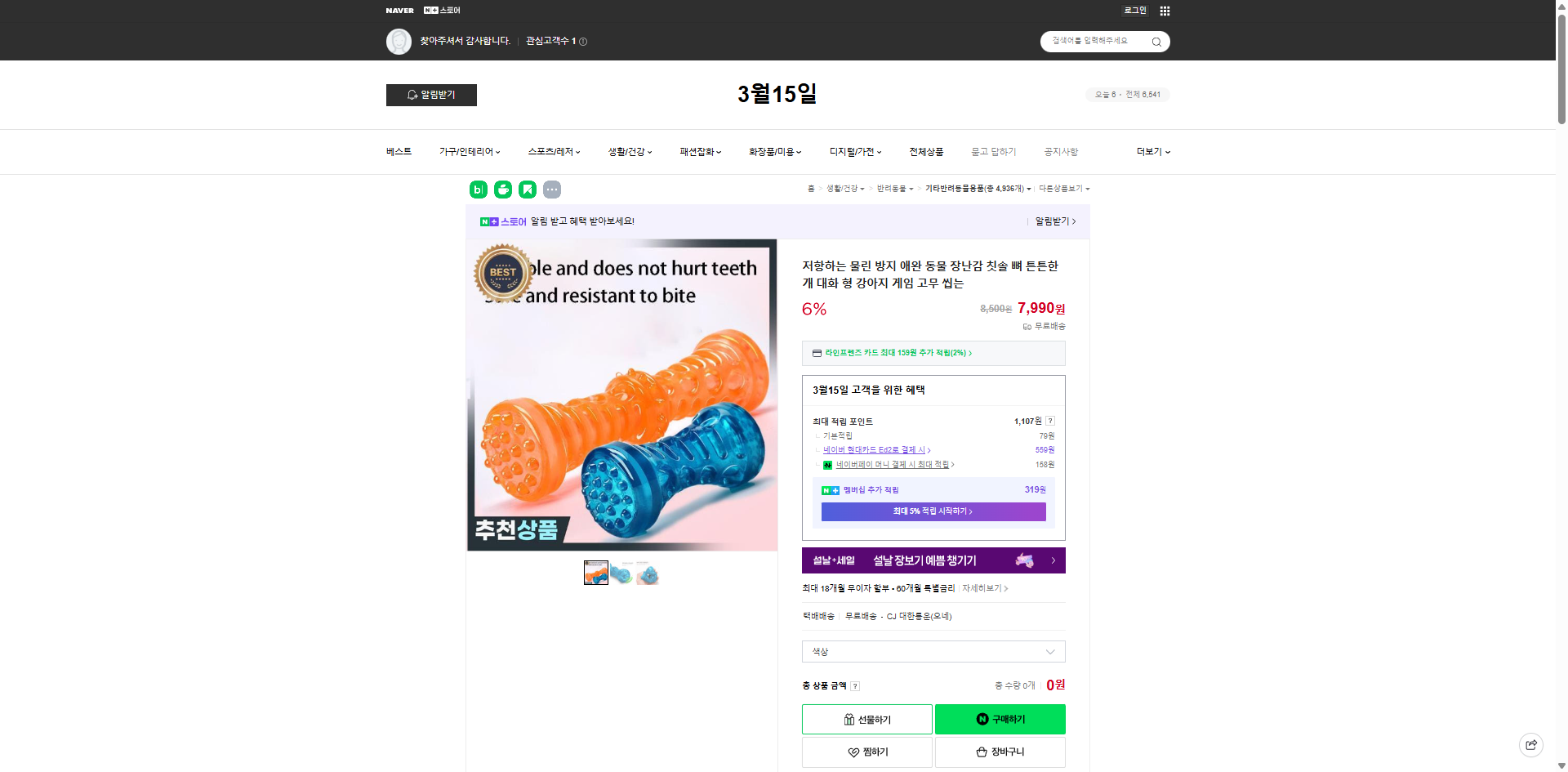Share product via the Naver Cafe icon
1568x772 pixels.
(503, 189)
